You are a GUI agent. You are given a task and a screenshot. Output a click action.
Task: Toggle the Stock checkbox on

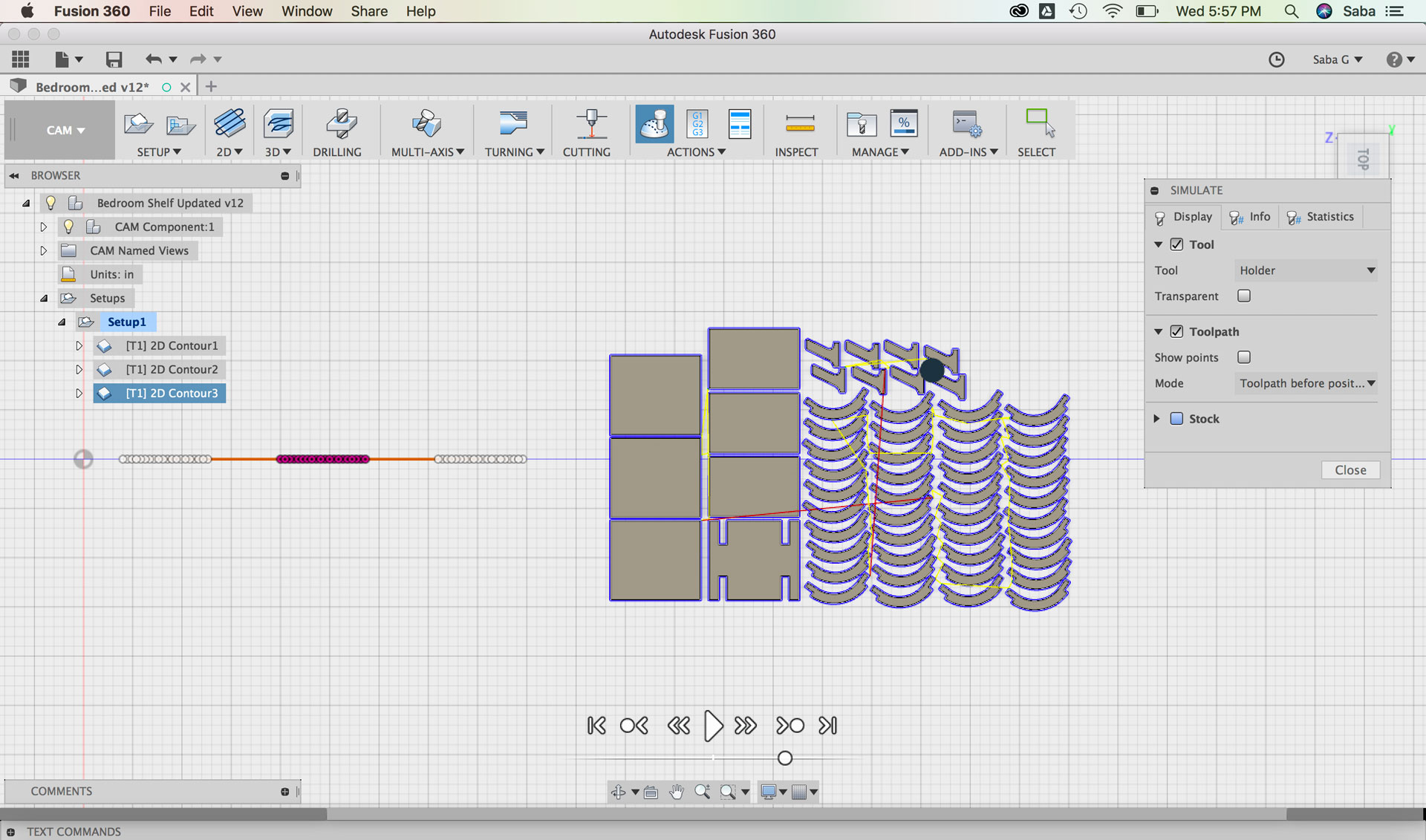point(1176,419)
